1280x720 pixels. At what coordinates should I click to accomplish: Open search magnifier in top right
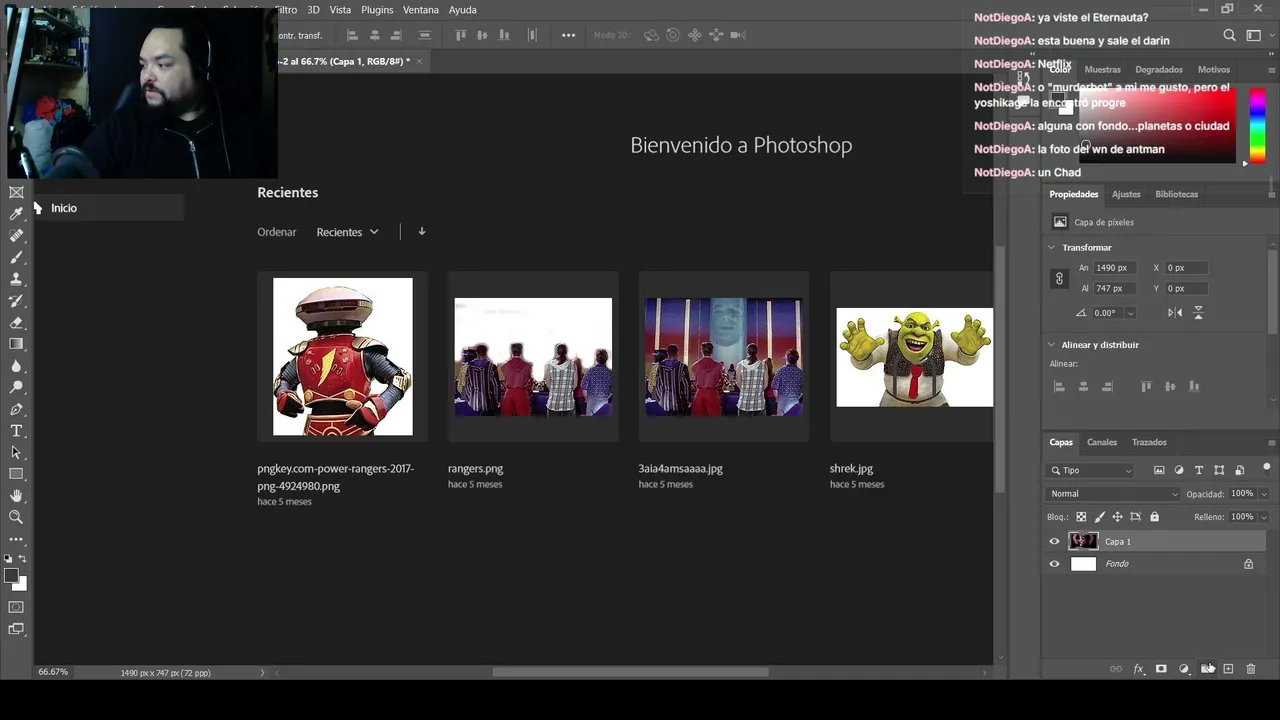click(x=1230, y=35)
